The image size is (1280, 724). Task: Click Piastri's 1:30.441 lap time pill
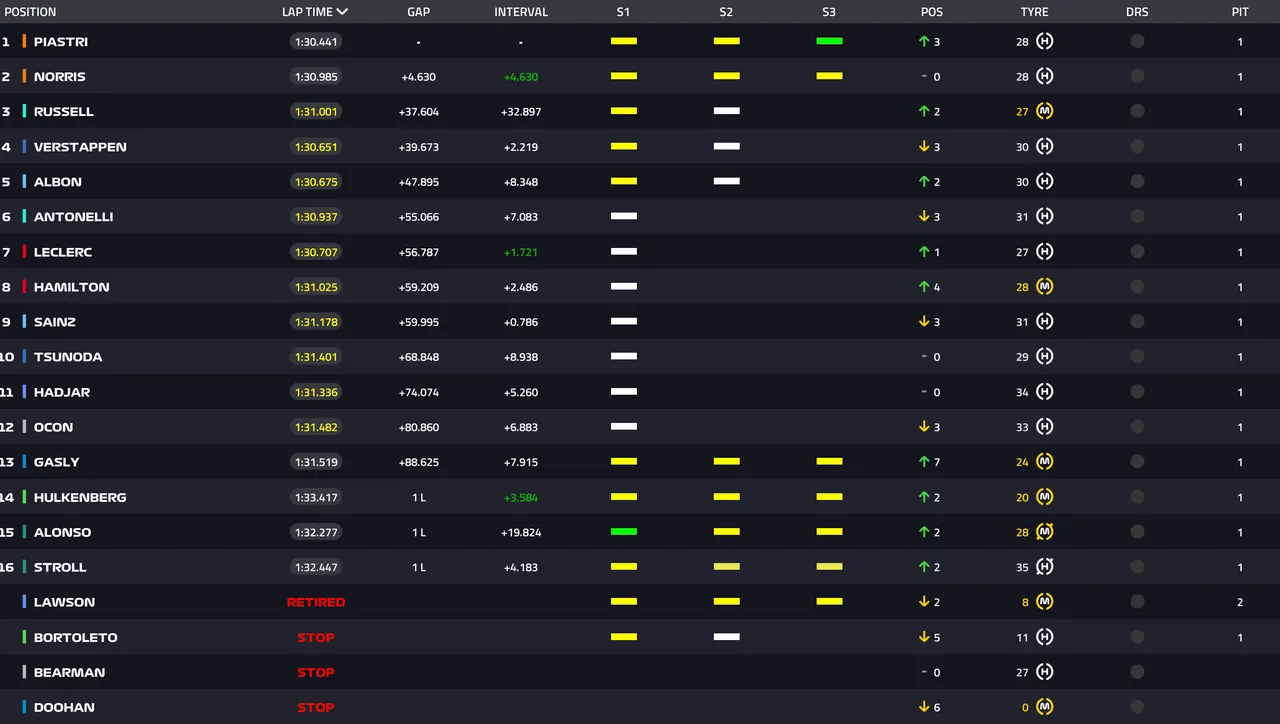point(316,42)
